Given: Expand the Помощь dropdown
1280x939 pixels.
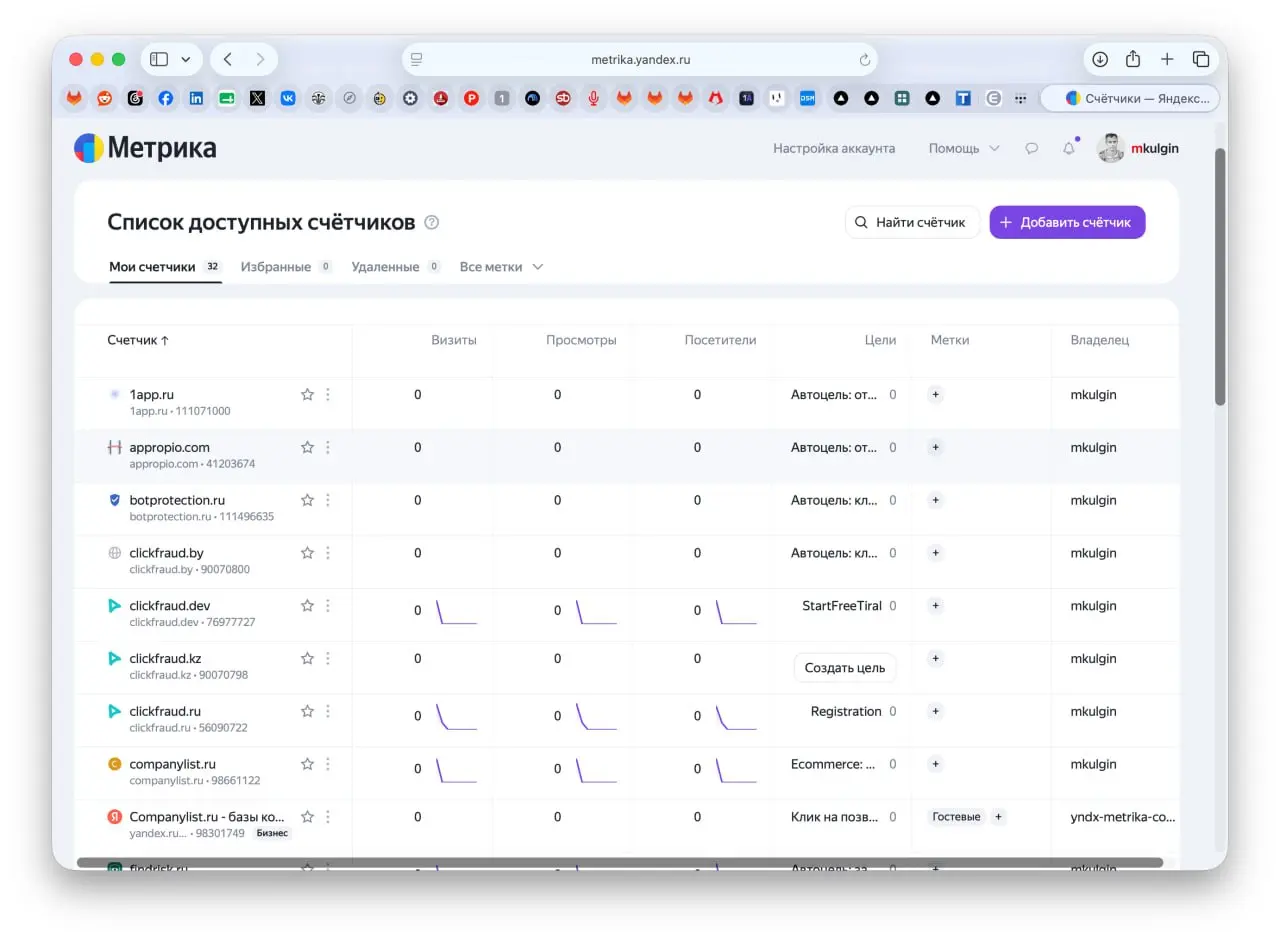Looking at the screenshot, I should coord(964,148).
